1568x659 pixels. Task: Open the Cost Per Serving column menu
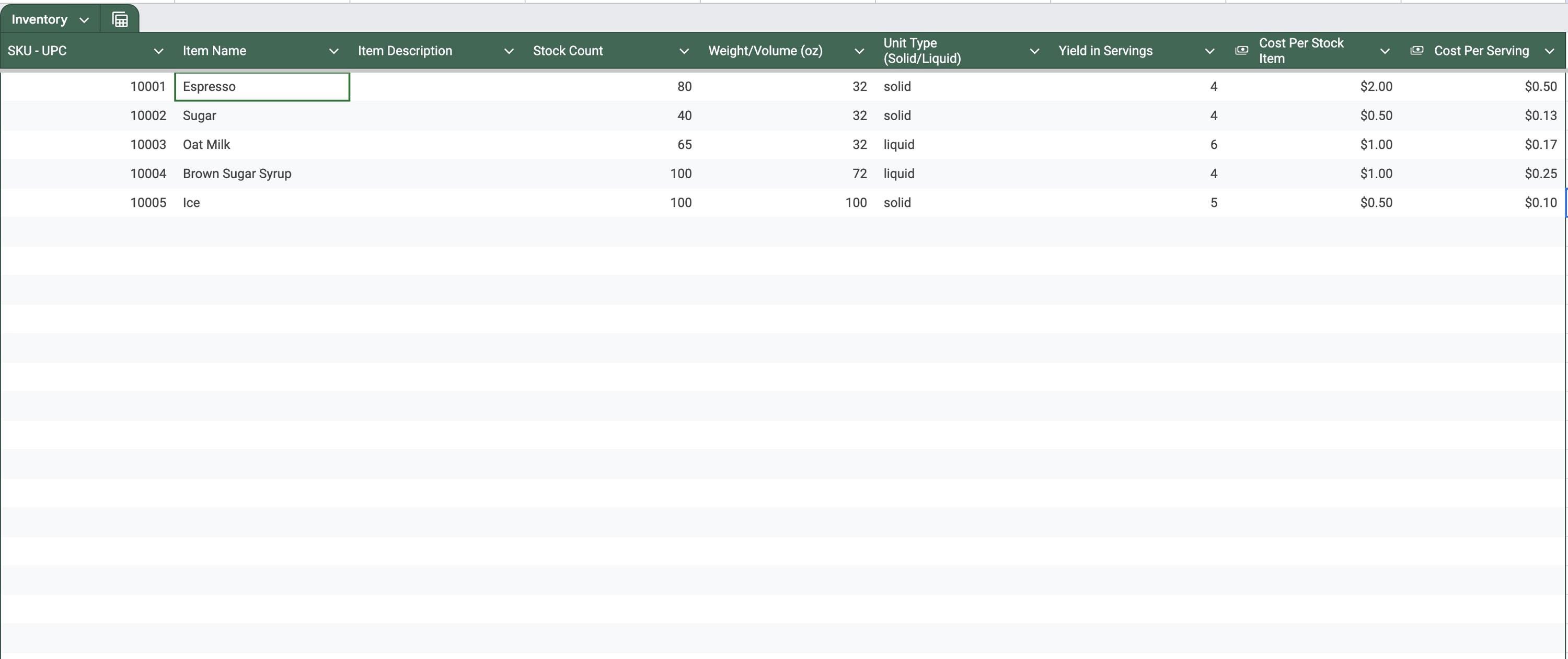pos(1550,51)
